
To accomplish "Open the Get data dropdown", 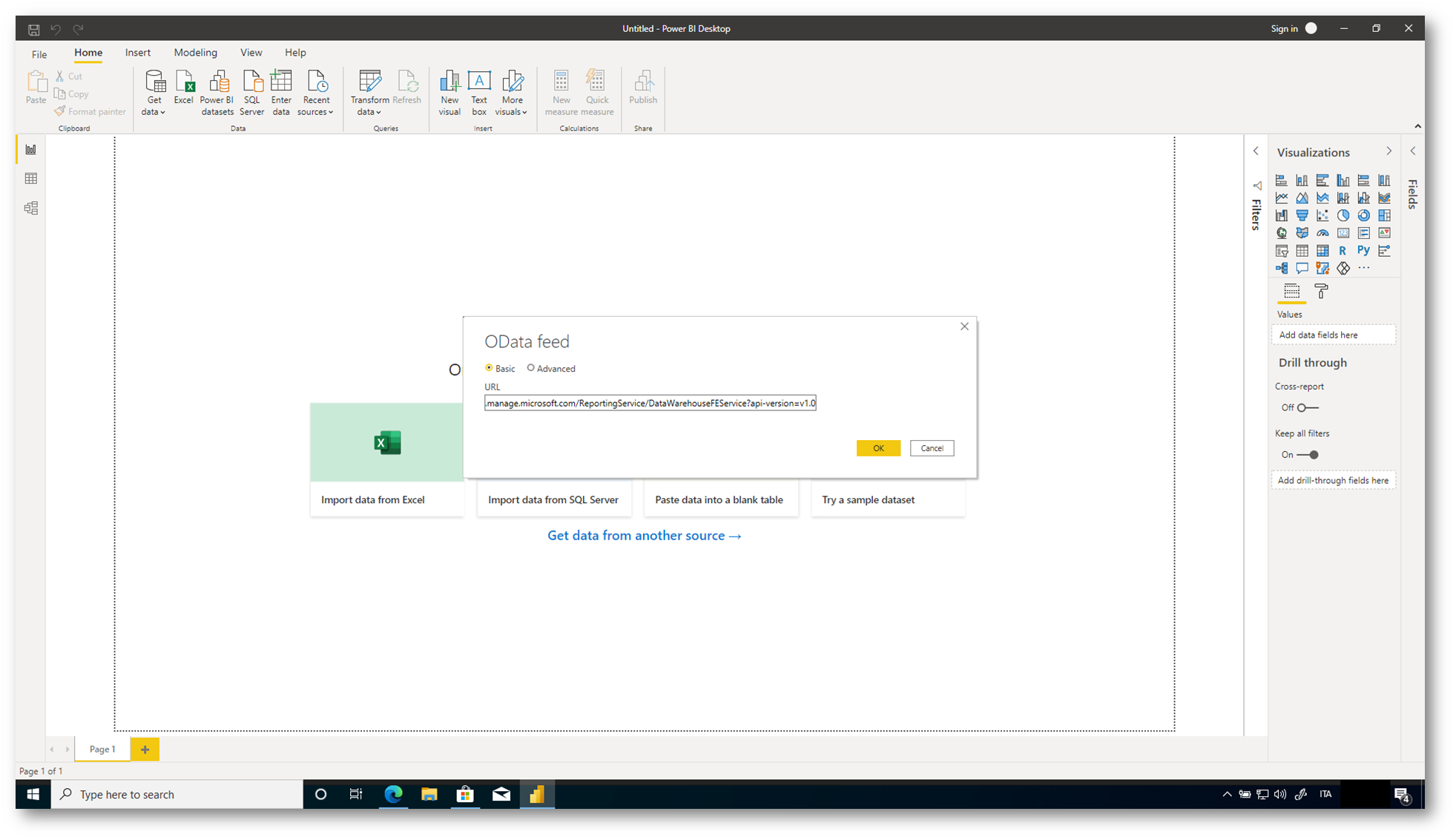I will [x=154, y=93].
